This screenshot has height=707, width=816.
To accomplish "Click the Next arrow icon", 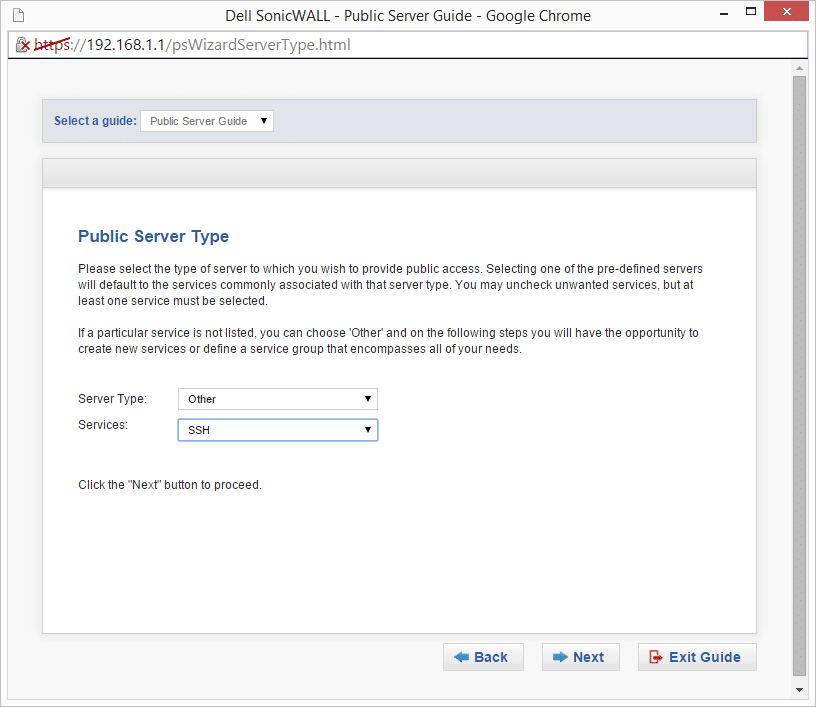I will [560, 657].
